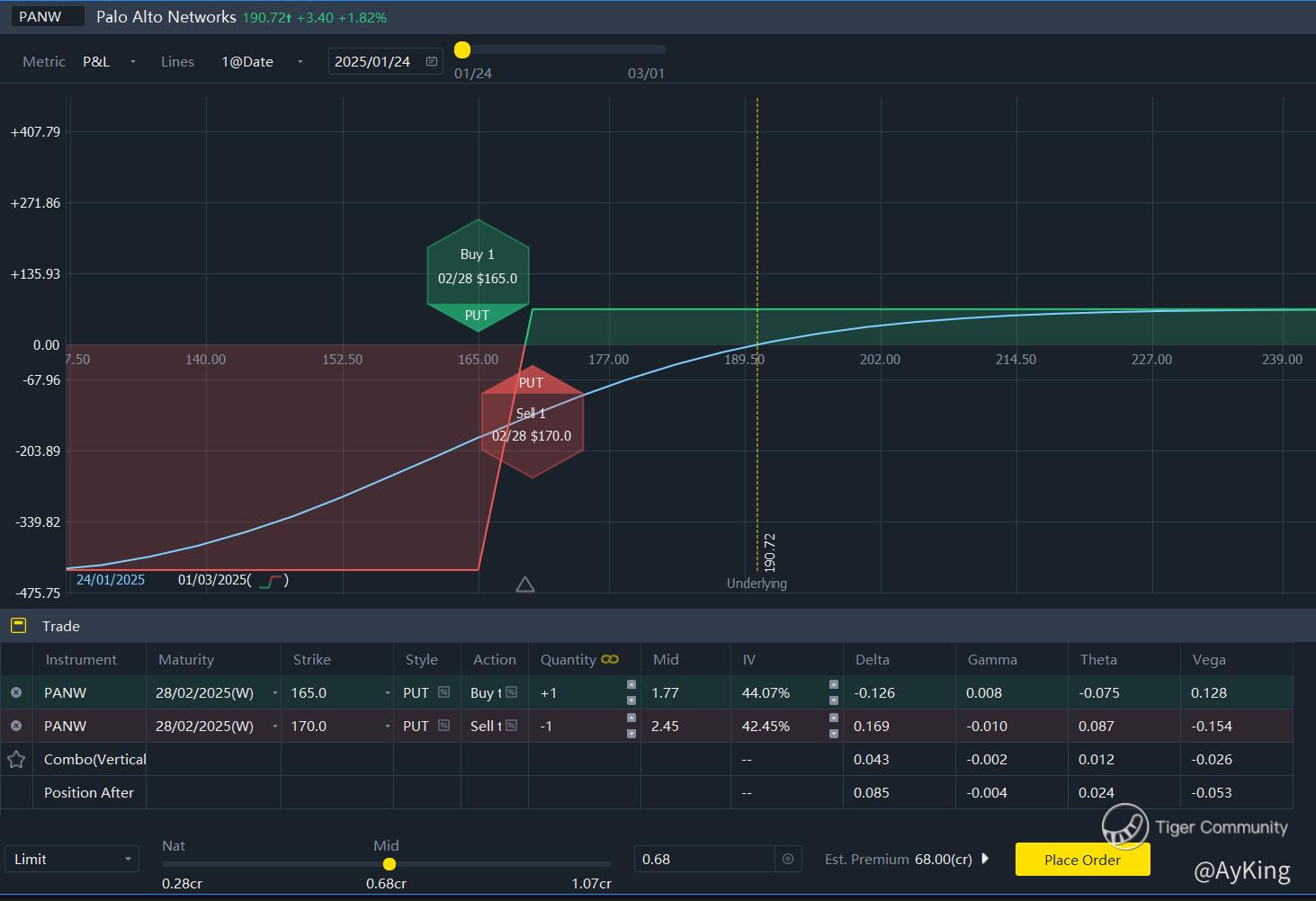Viewport: 1316px width, 901px height.
Task: Toggle Buy action switch on 165.0 row
Action: 511,692
